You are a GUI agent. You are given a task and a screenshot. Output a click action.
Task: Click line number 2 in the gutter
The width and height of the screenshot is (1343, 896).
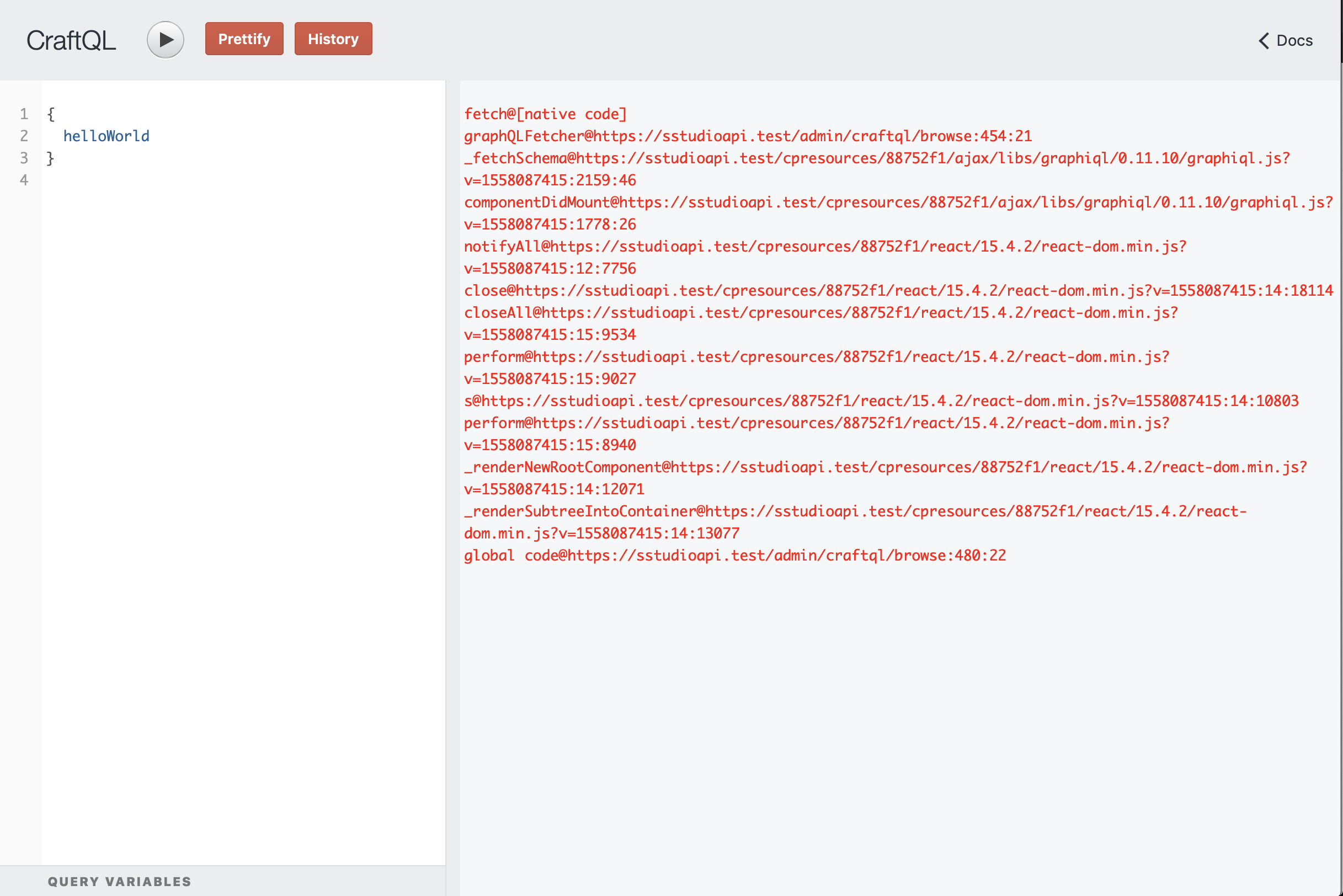click(24, 135)
